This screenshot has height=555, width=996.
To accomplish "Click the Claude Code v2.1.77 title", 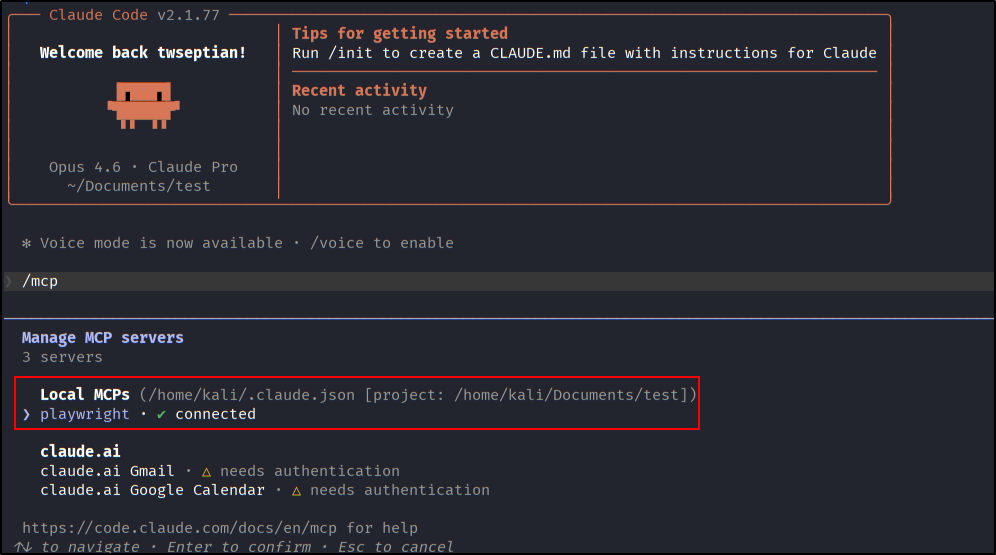I will pos(134,15).
